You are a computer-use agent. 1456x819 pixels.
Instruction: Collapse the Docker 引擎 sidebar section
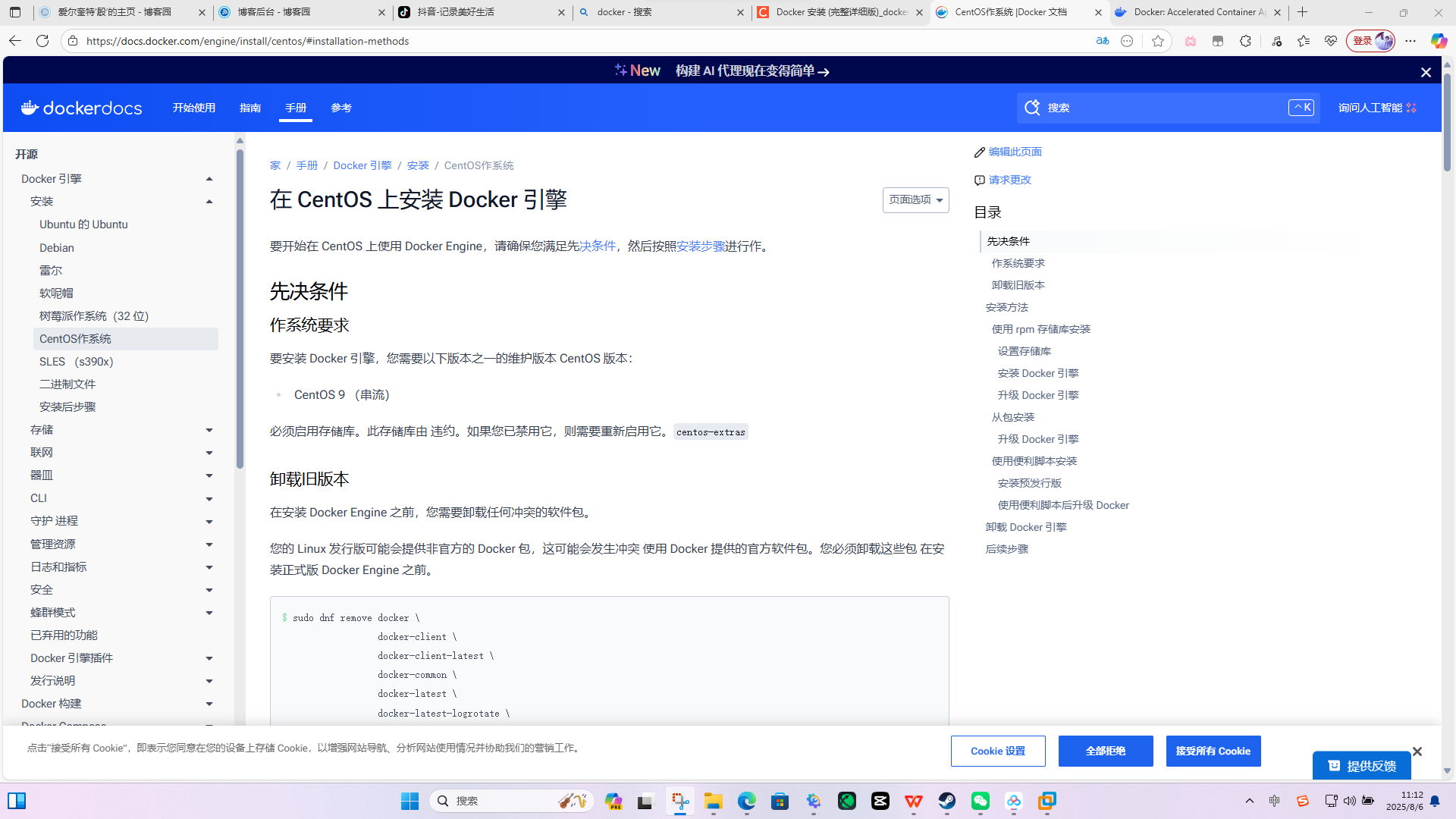pos(209,179)
